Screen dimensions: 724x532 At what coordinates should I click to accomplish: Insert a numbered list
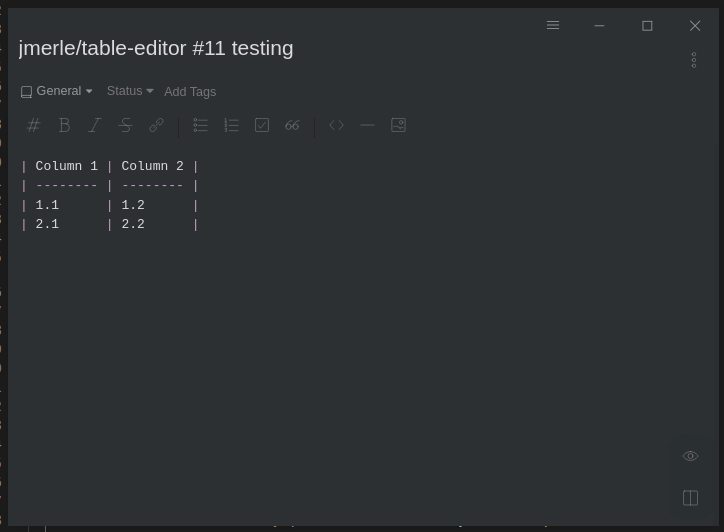(x=231, y=125)
